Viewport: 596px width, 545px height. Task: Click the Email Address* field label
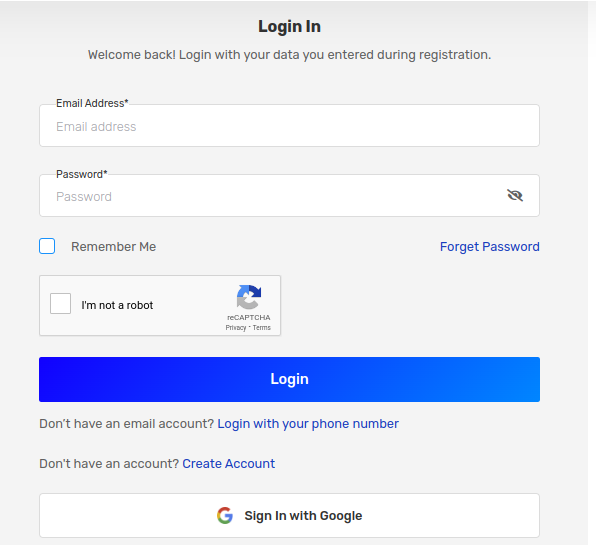pyautogui.click(x=92, y=103)
